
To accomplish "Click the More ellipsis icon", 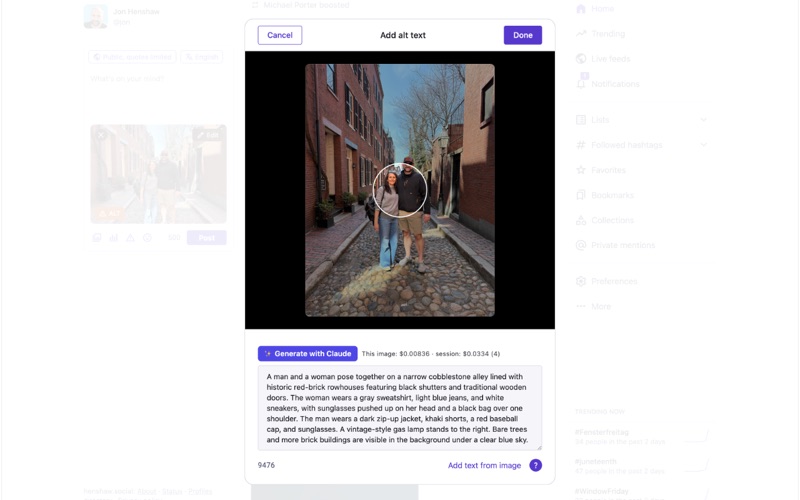I will click(x=581, y=306).
